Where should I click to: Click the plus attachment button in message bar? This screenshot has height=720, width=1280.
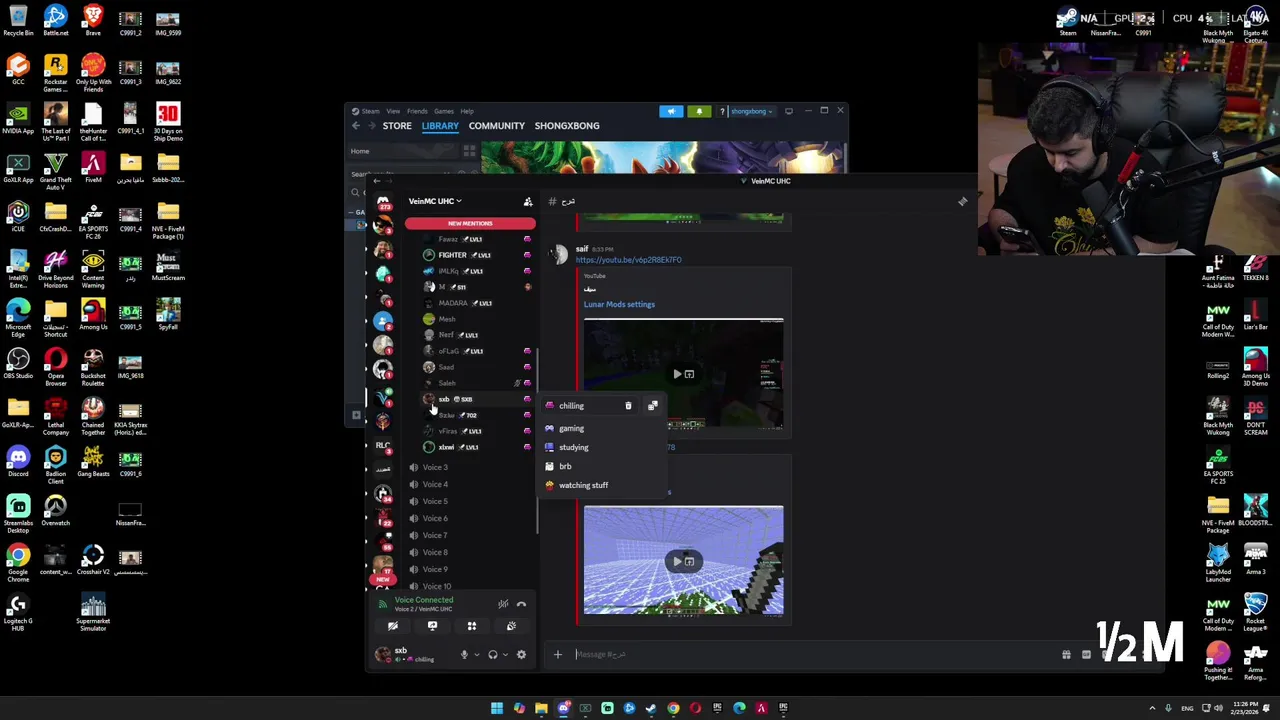tap(558, 655)
